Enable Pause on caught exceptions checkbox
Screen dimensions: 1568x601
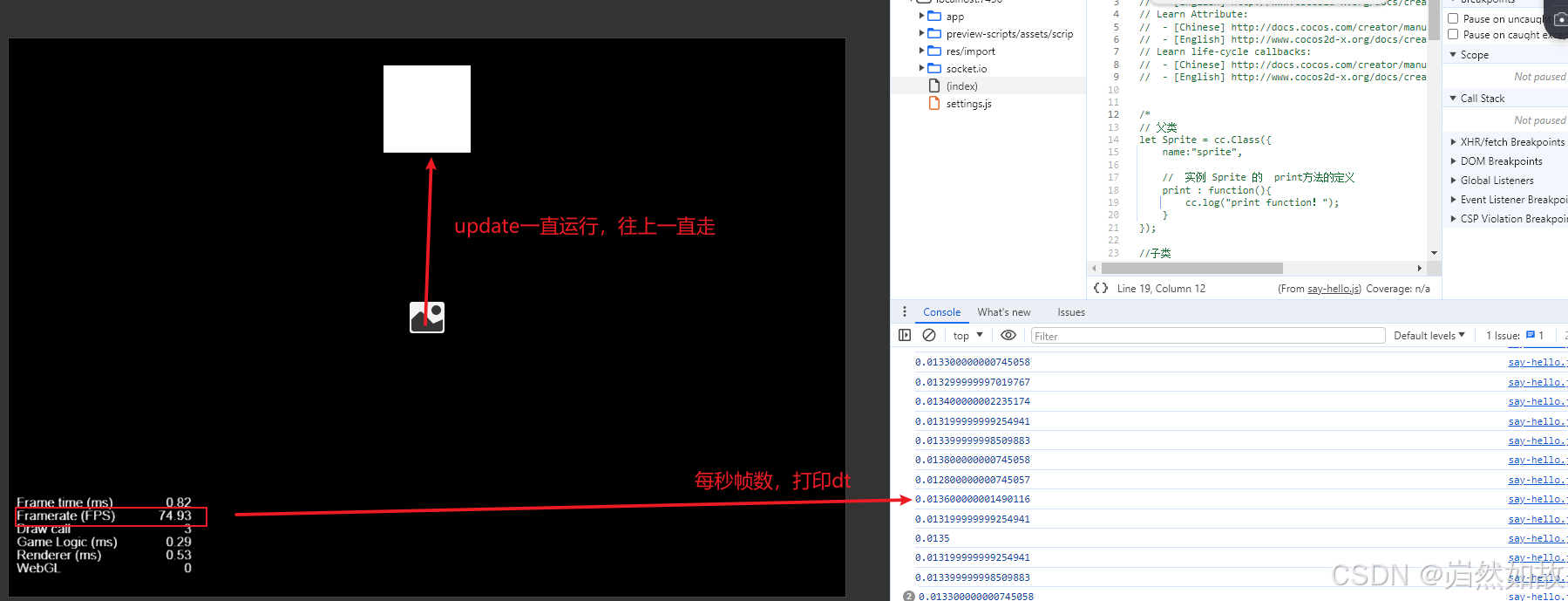(1453, 34)
